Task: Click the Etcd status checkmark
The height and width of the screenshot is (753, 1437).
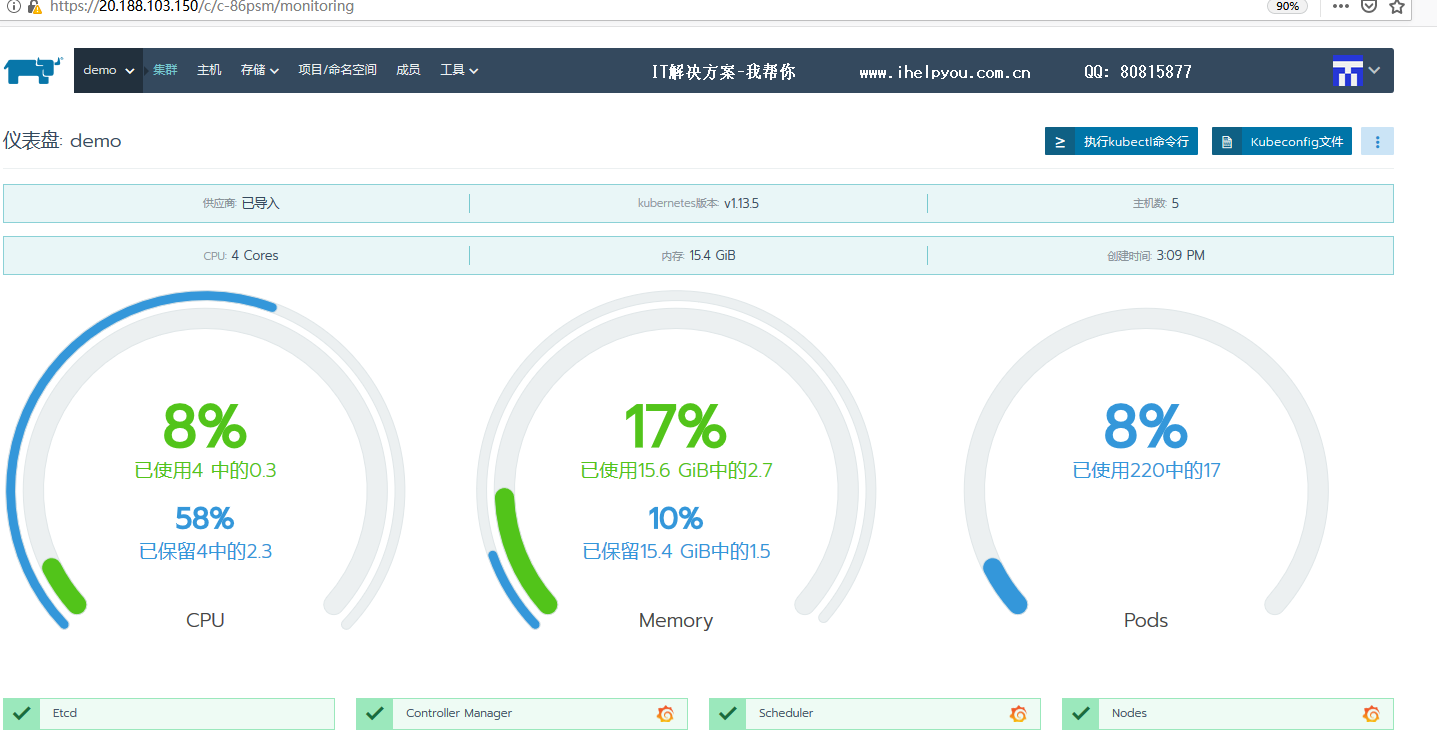Action: 21,714
